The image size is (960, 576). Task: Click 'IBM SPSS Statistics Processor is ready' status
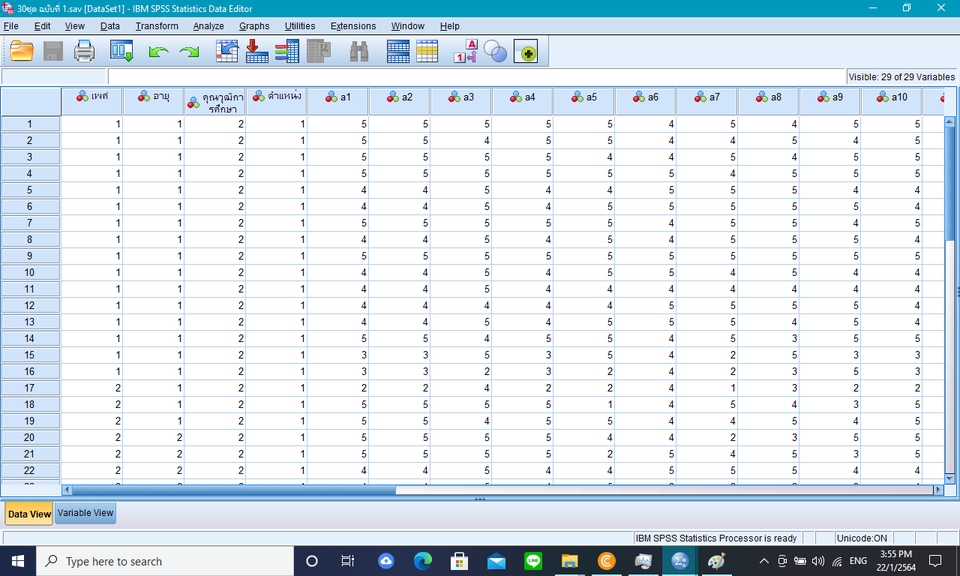tap(716, 538)
